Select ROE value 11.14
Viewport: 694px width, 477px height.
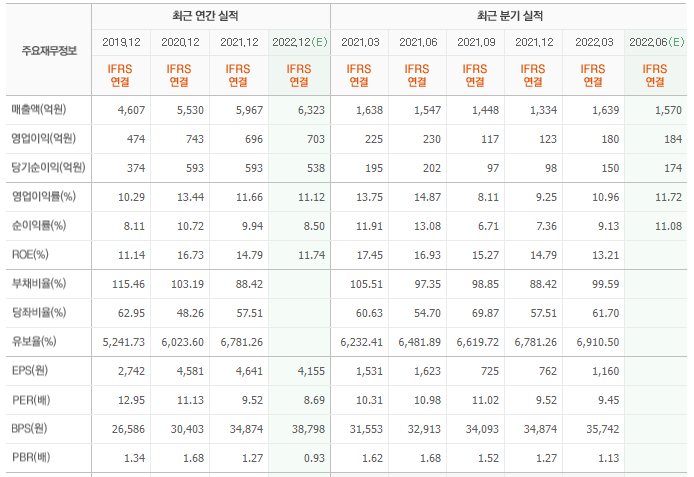tap(131, 255)
